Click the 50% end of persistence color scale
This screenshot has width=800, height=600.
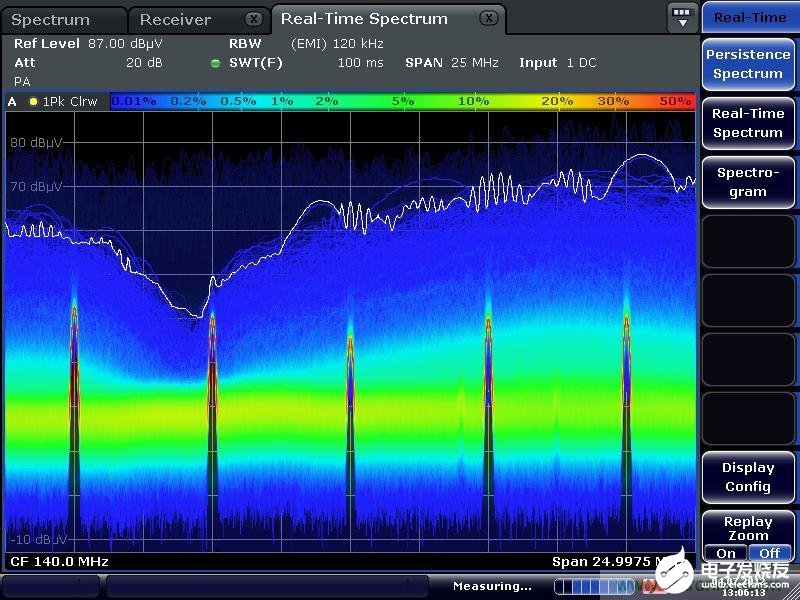coord(676,101)
